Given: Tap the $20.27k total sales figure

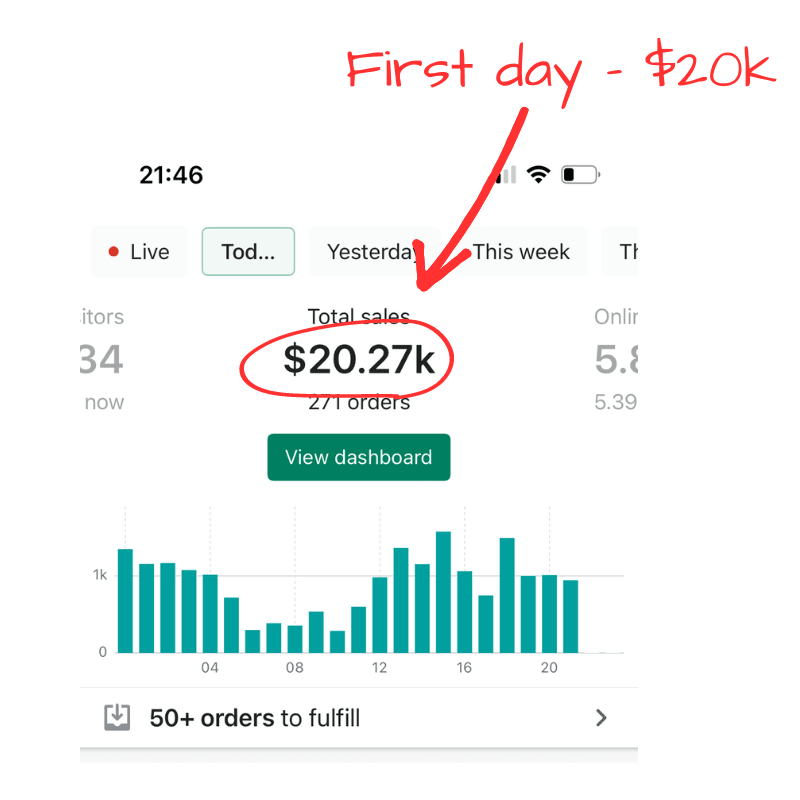Looking at the screenshot, I should coord(359,360).
